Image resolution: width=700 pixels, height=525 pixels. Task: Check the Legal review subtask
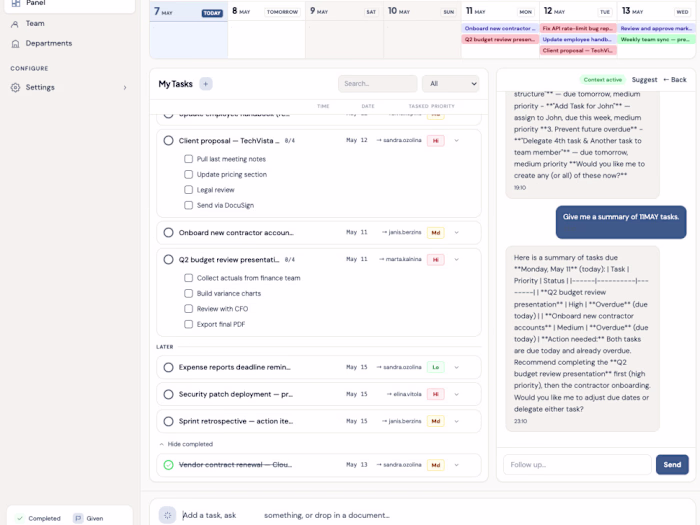(x=188, y=190)
